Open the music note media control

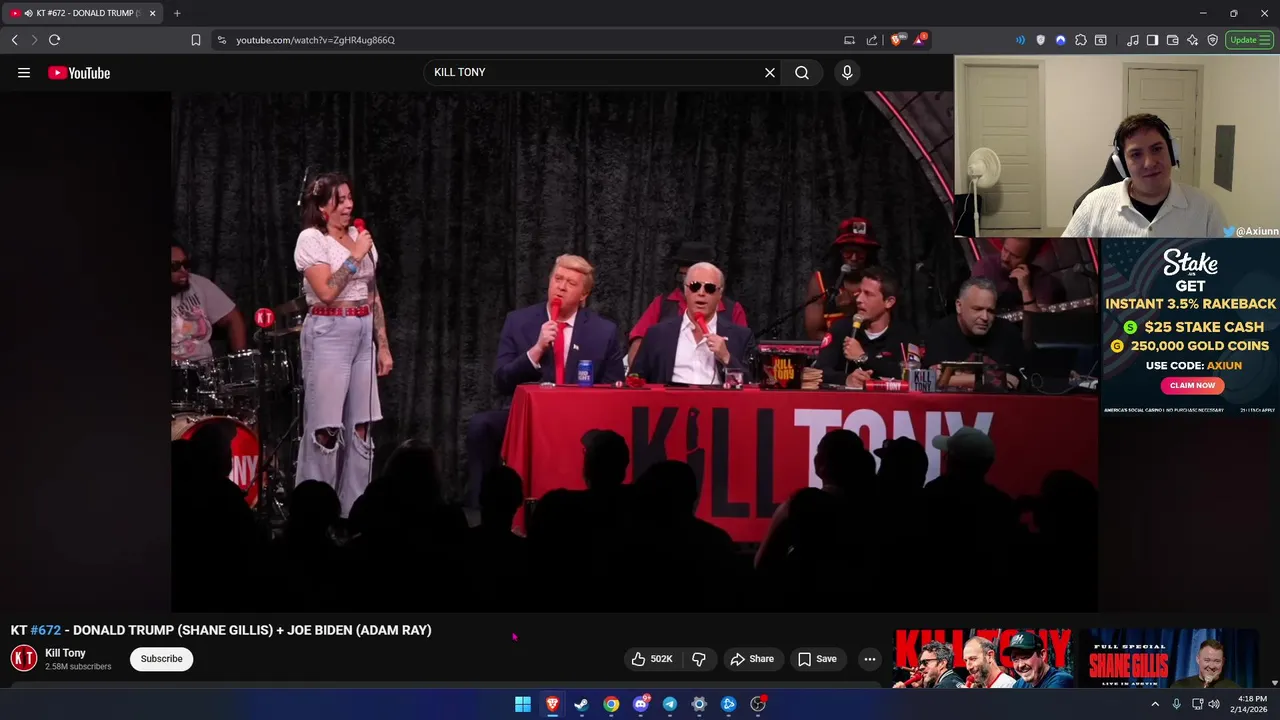[x=1132, y=40]
